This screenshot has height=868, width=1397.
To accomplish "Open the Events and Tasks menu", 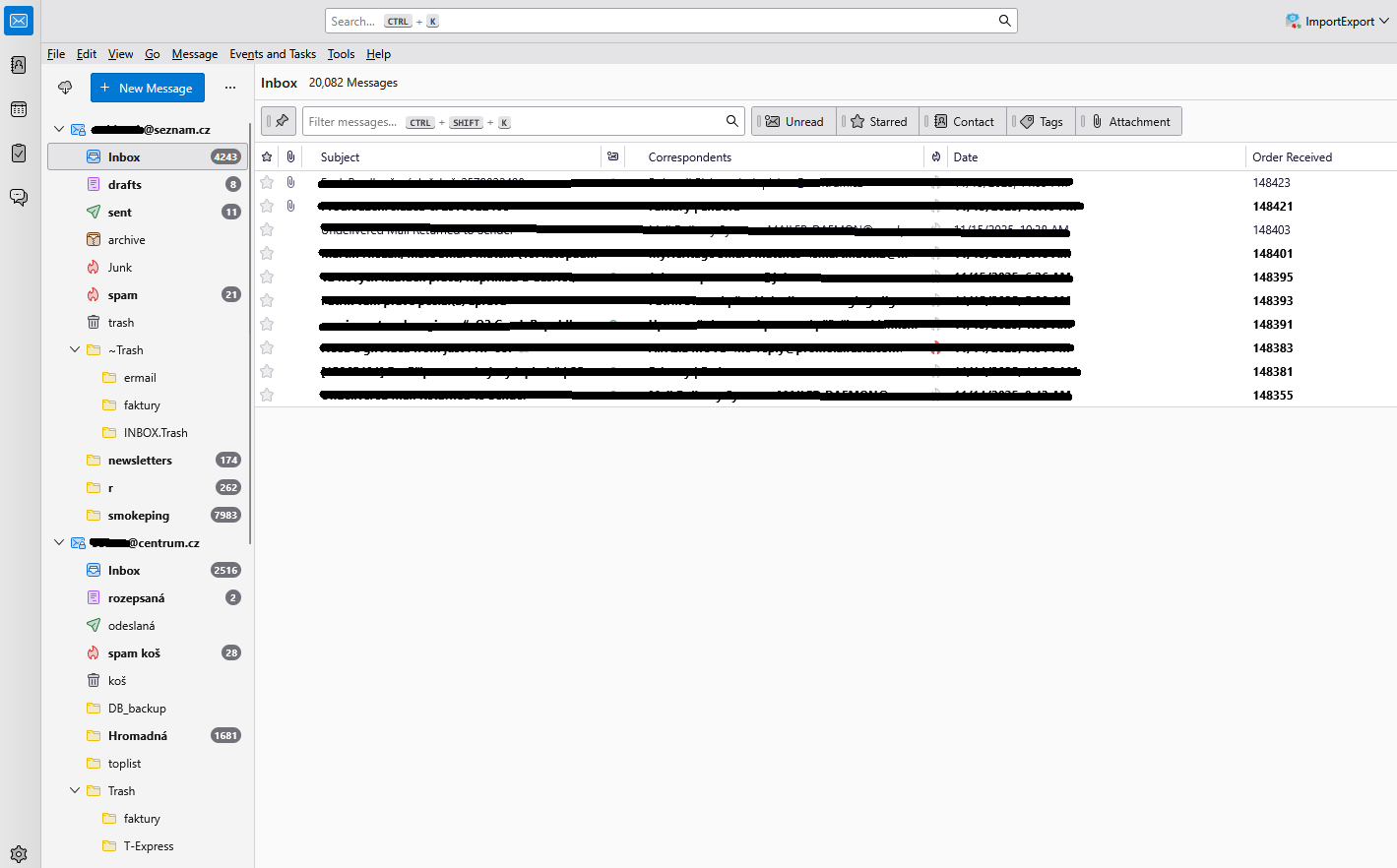I will click(x=273, y=54).
